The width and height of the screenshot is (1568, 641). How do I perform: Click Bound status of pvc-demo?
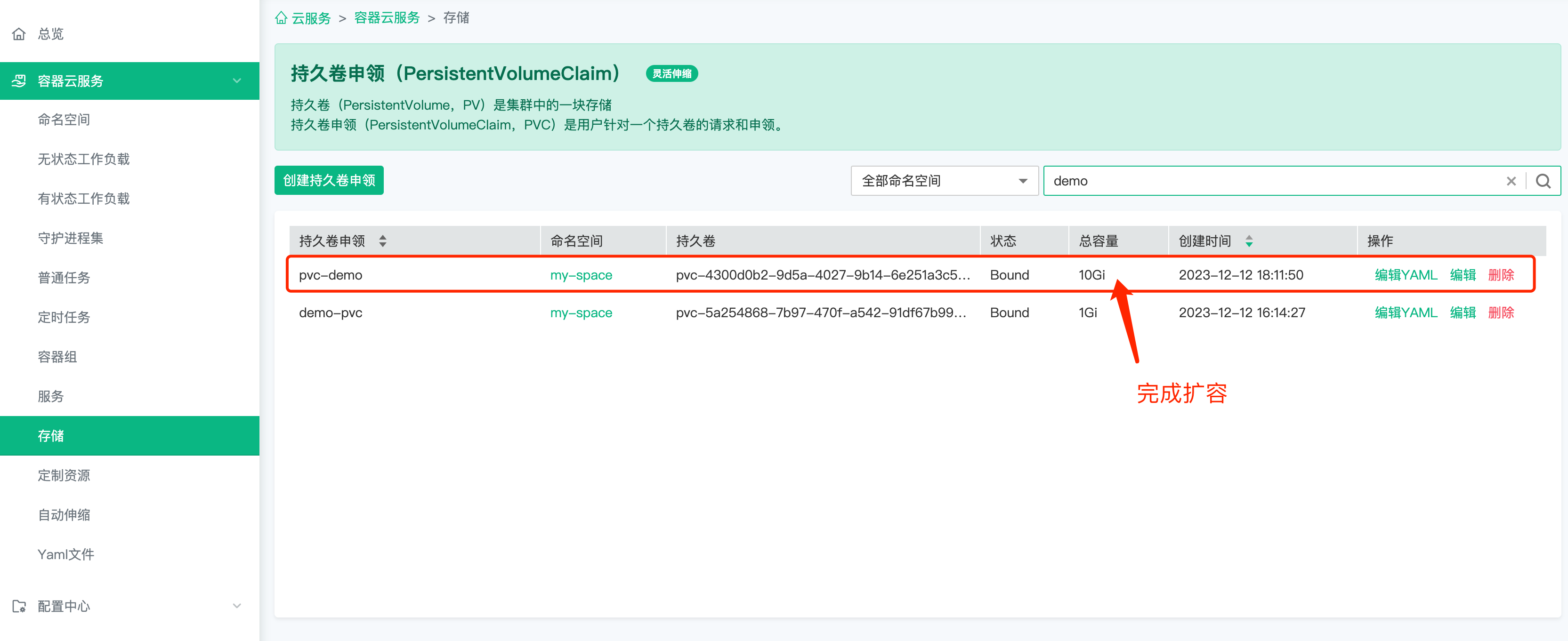[1010, 275]
